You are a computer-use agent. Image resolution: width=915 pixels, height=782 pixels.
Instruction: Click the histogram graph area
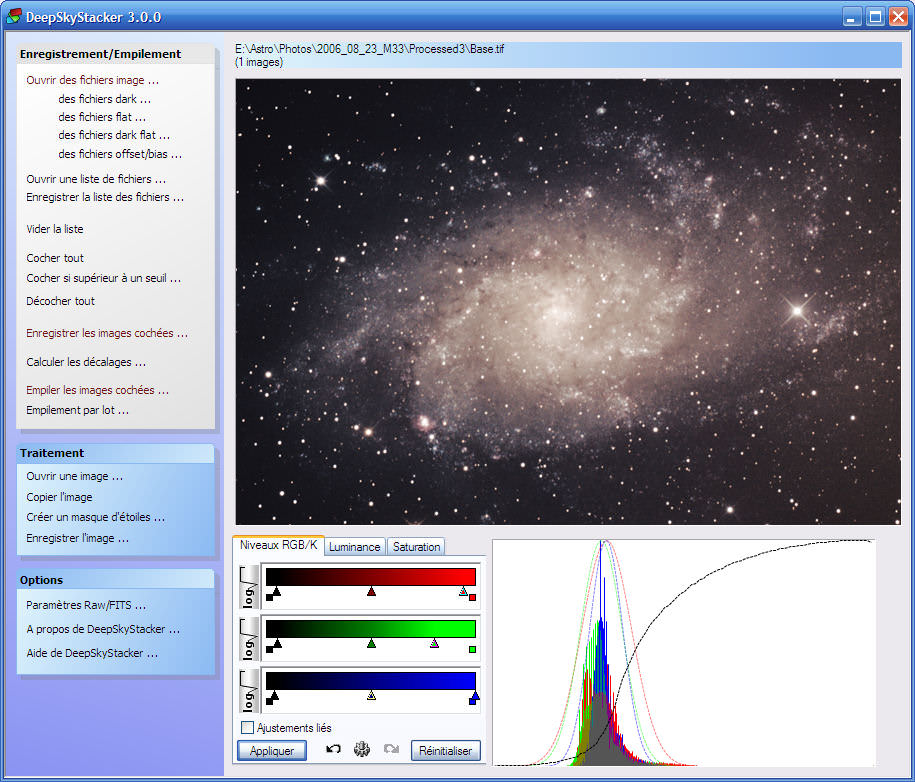click(x=683, y=652)
